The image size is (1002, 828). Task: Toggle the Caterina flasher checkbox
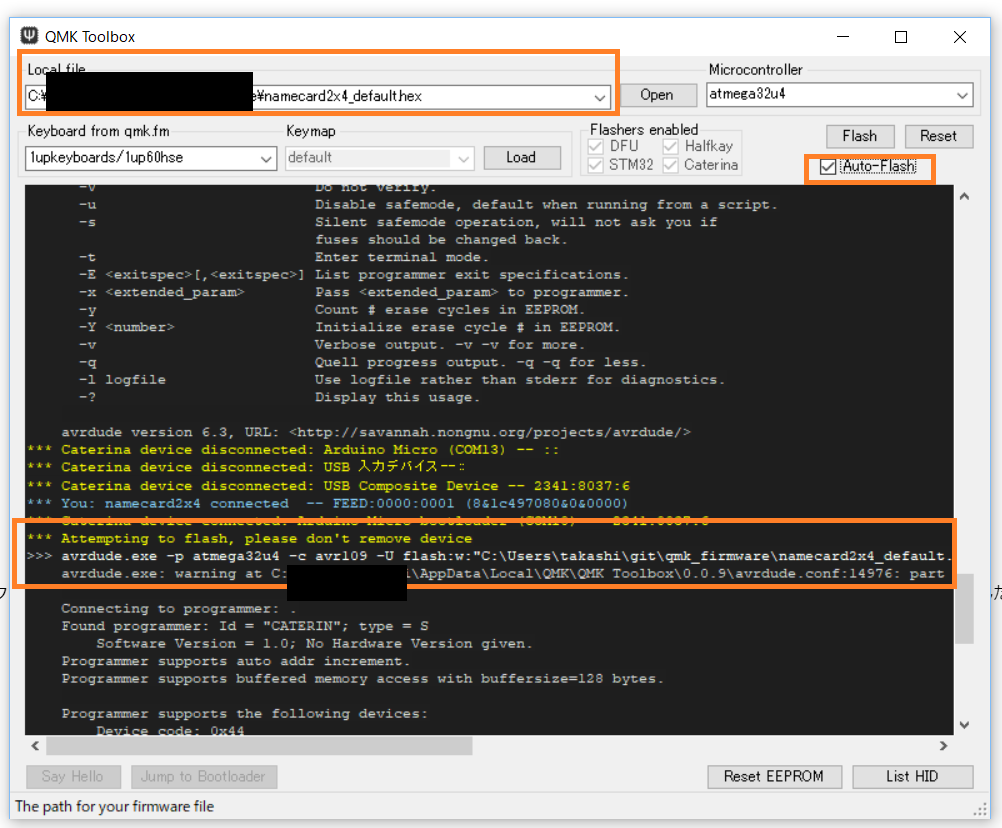(x=670, y=165)
